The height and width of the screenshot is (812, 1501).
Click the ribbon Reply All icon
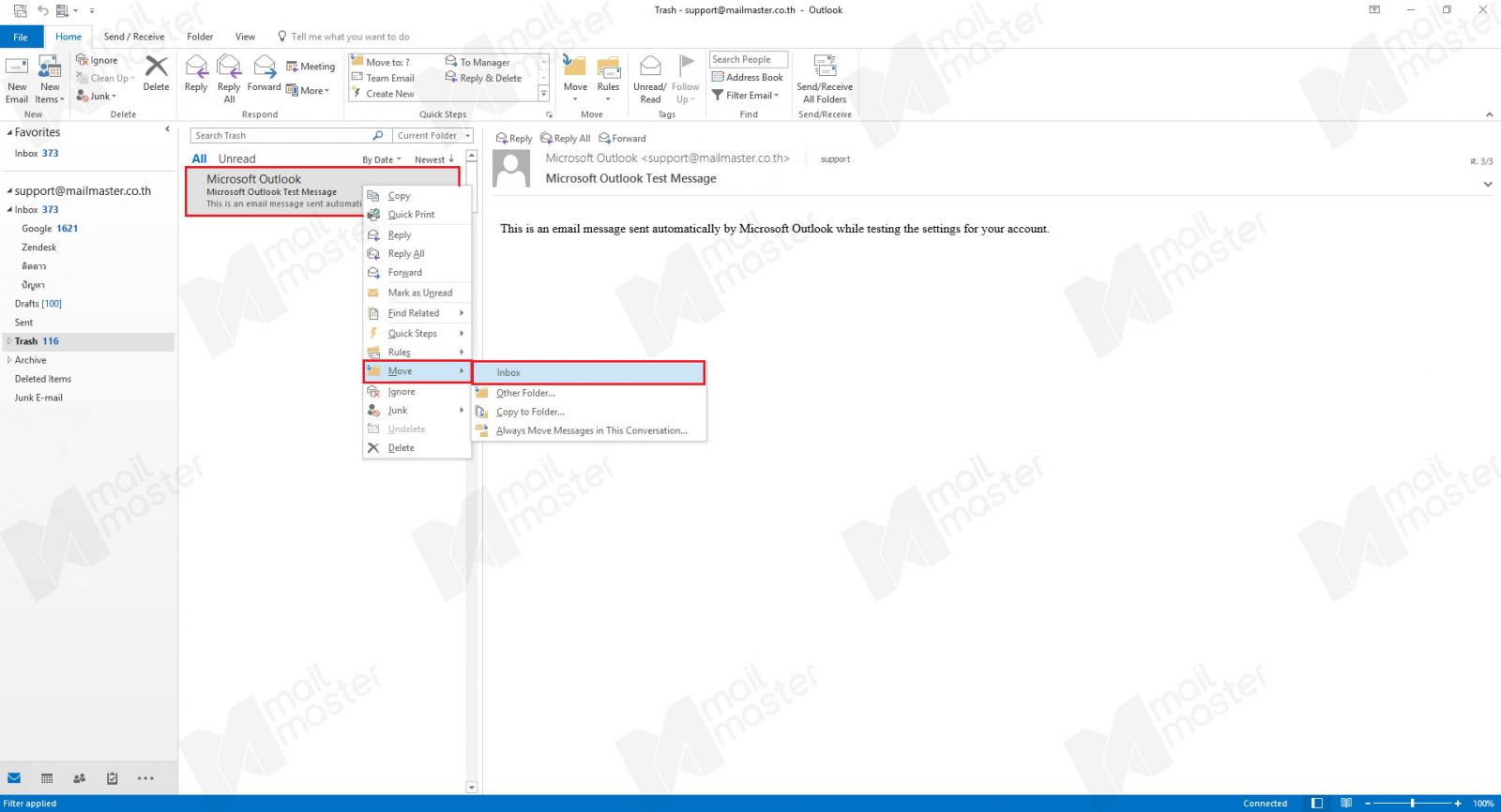coord(229,67)
